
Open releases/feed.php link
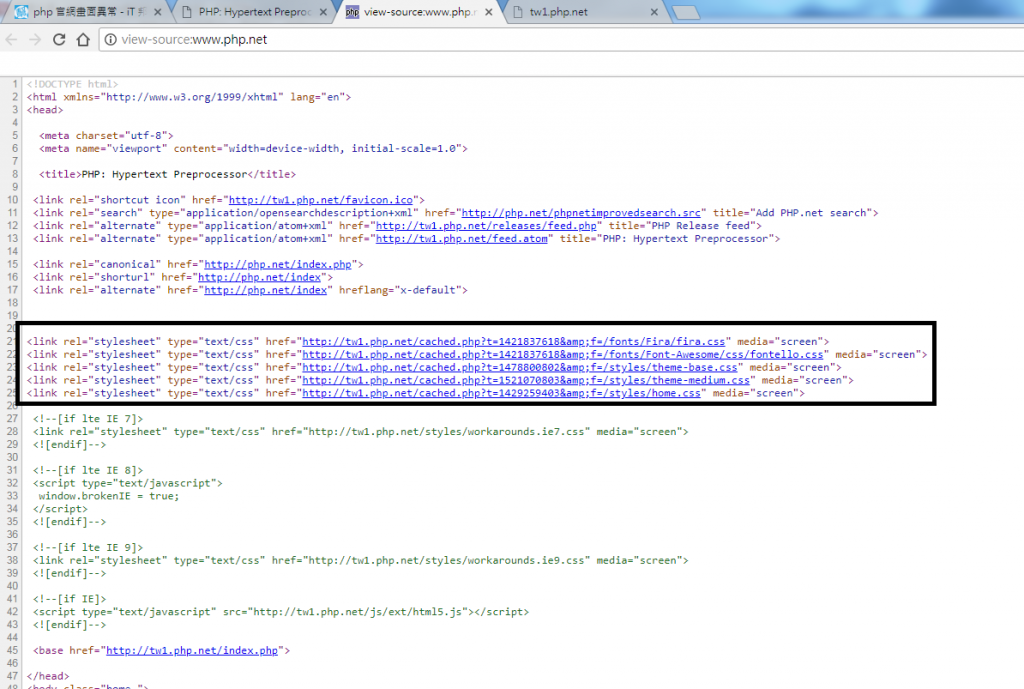click(487, 226)
